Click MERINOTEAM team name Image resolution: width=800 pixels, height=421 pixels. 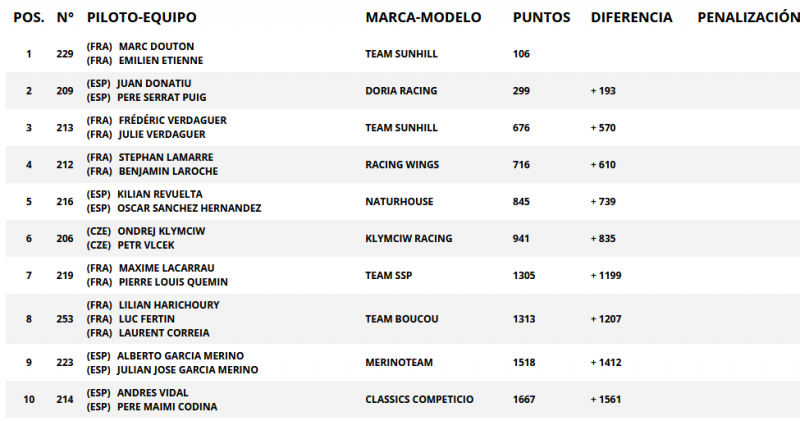(399, 362)
